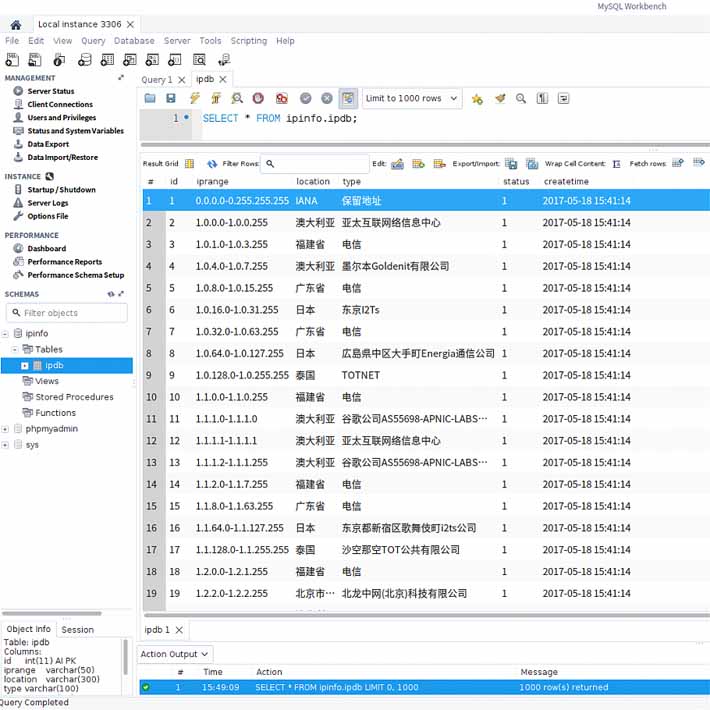Open SQL script file toolbar icon
The image size is (710, 710).
[x=35, y=59]
